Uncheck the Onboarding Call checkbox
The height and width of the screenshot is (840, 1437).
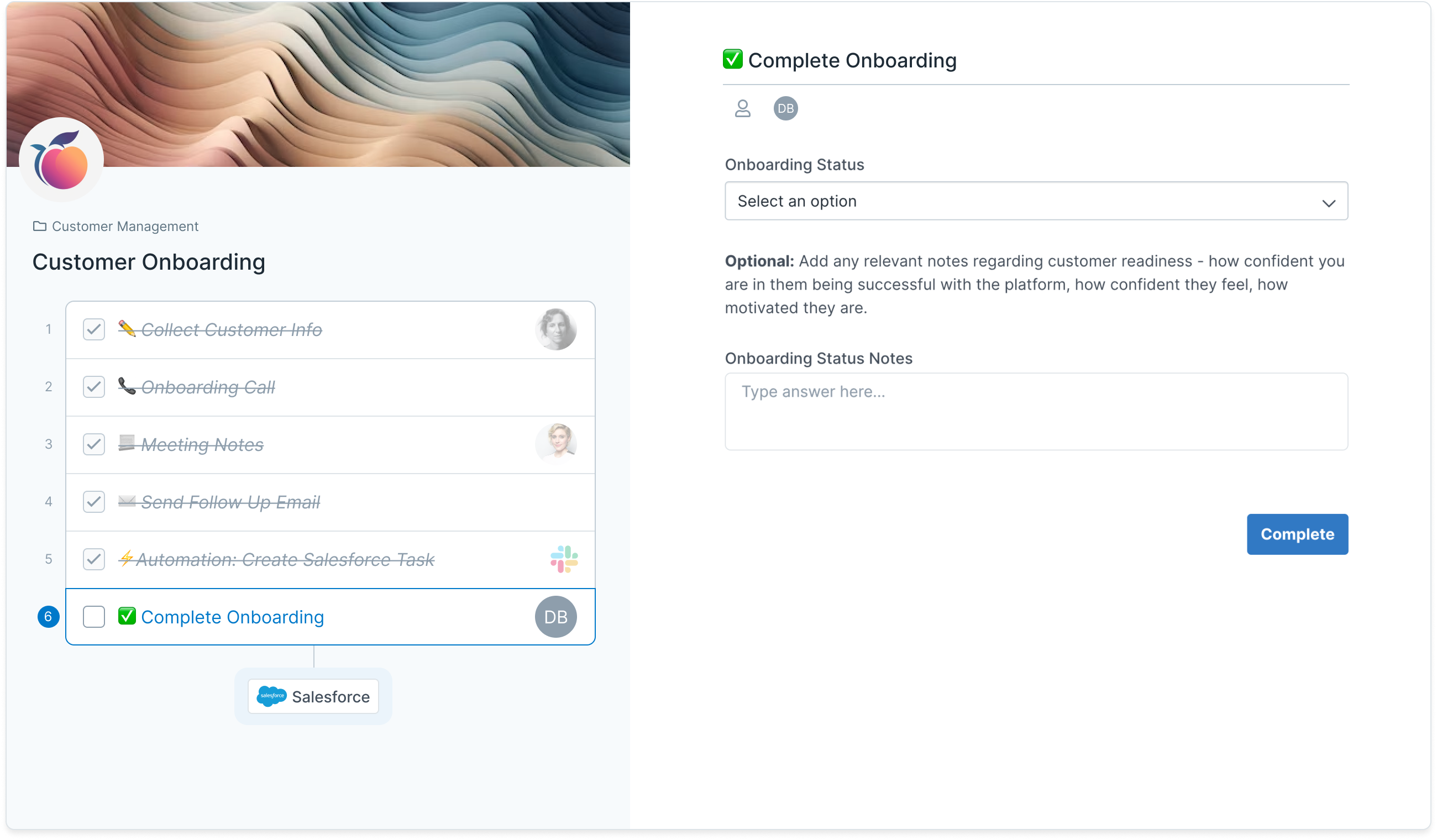point(93,387)
